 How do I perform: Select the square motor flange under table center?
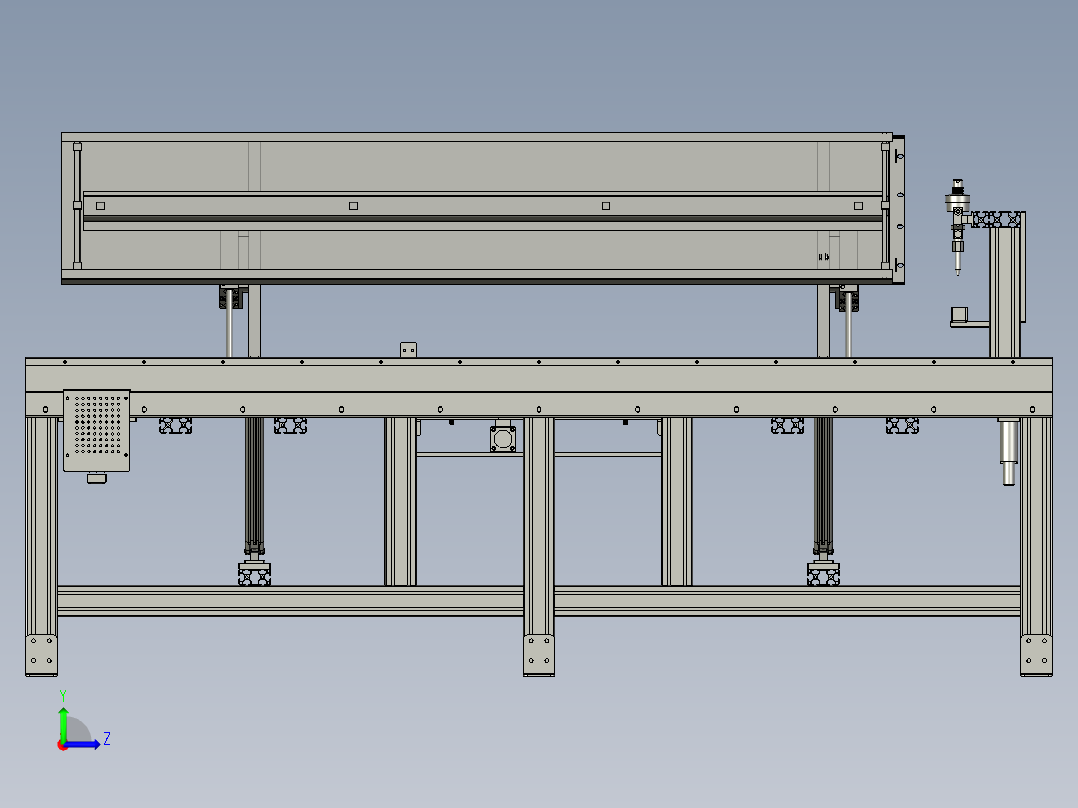(x=503, y=439)
